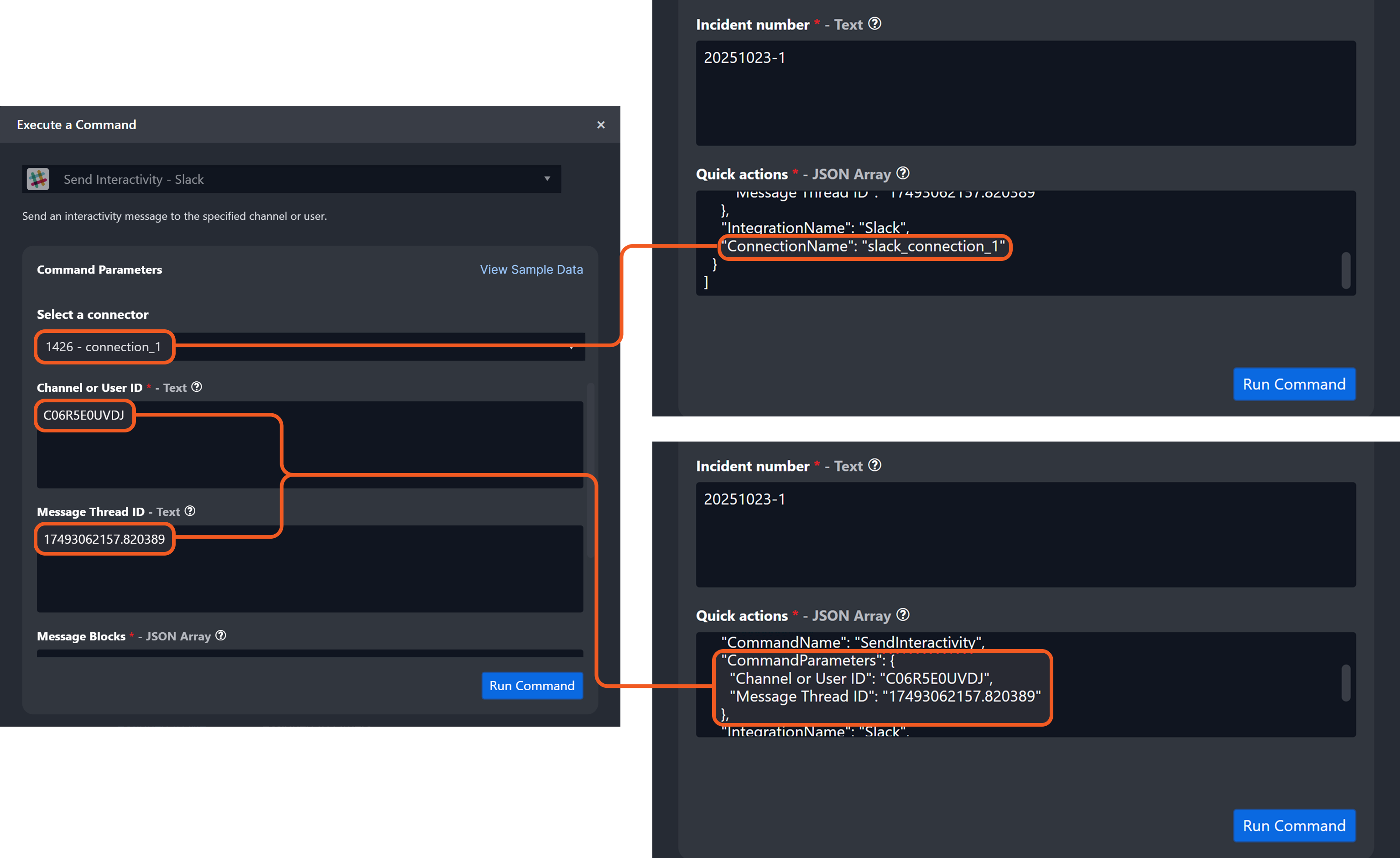Click the upper Incident number text field
The height and width of the screenshot is (858, 1400).
click(1025, 94)
